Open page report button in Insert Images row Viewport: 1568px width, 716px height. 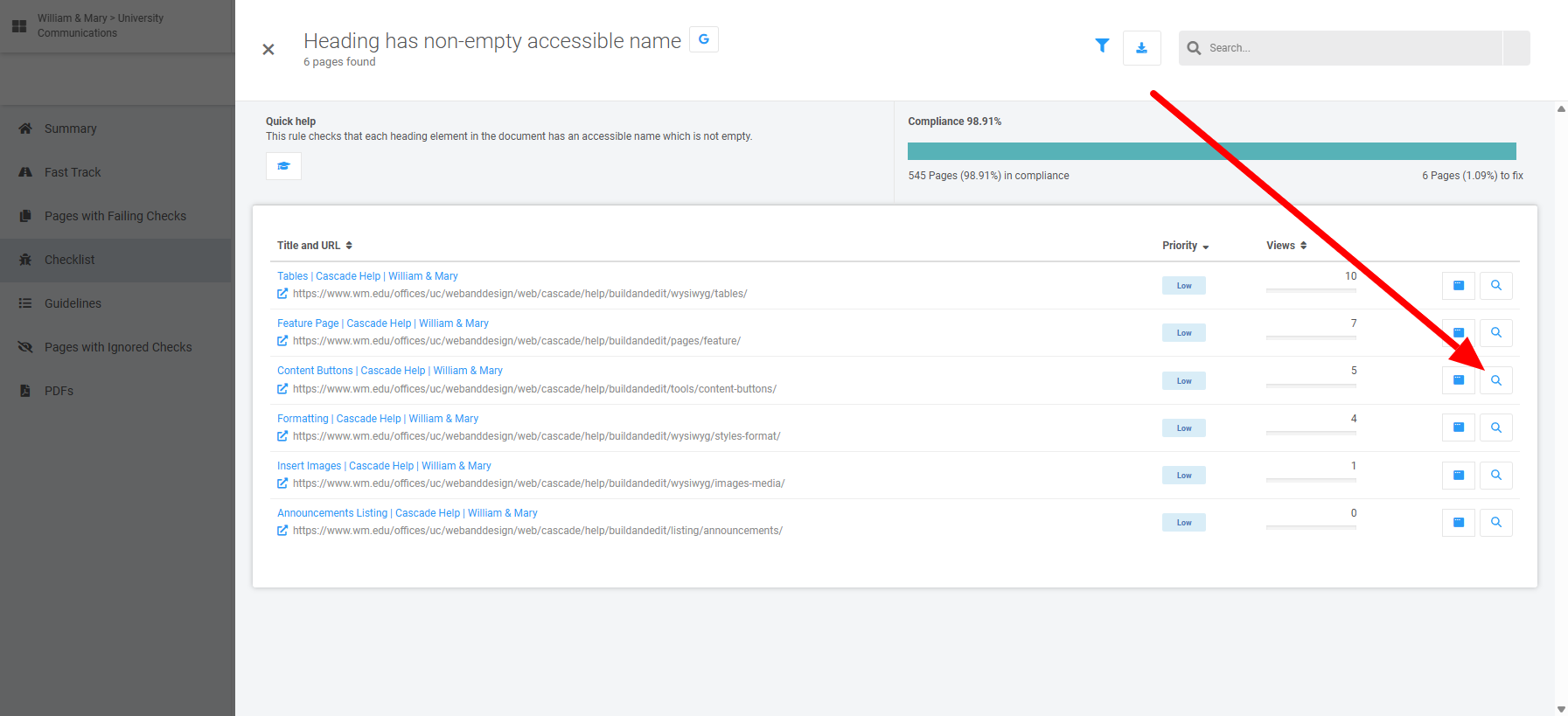click(1459, 475)
